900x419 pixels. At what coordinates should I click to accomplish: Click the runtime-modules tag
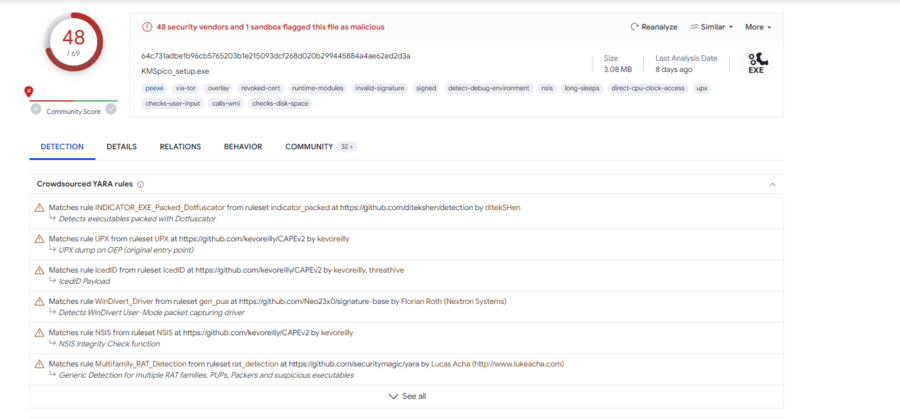pyautogui.click(x=317, y=88)
